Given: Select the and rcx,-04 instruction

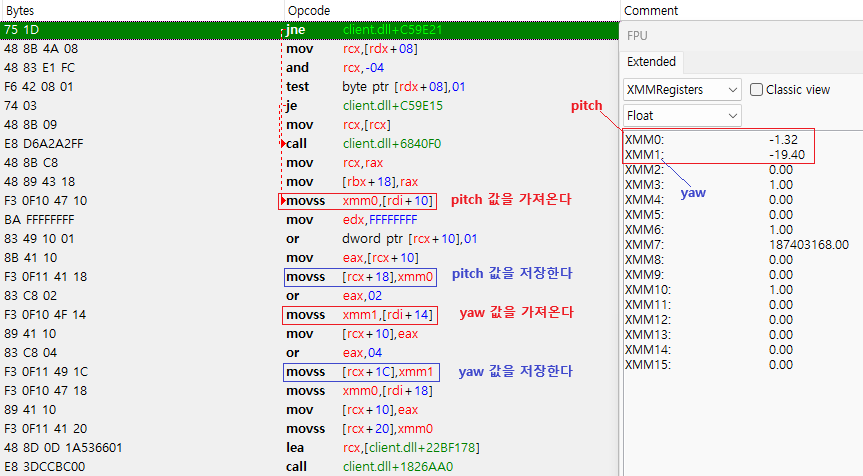Looking at the screenshot, I should [x=335, y=68].
